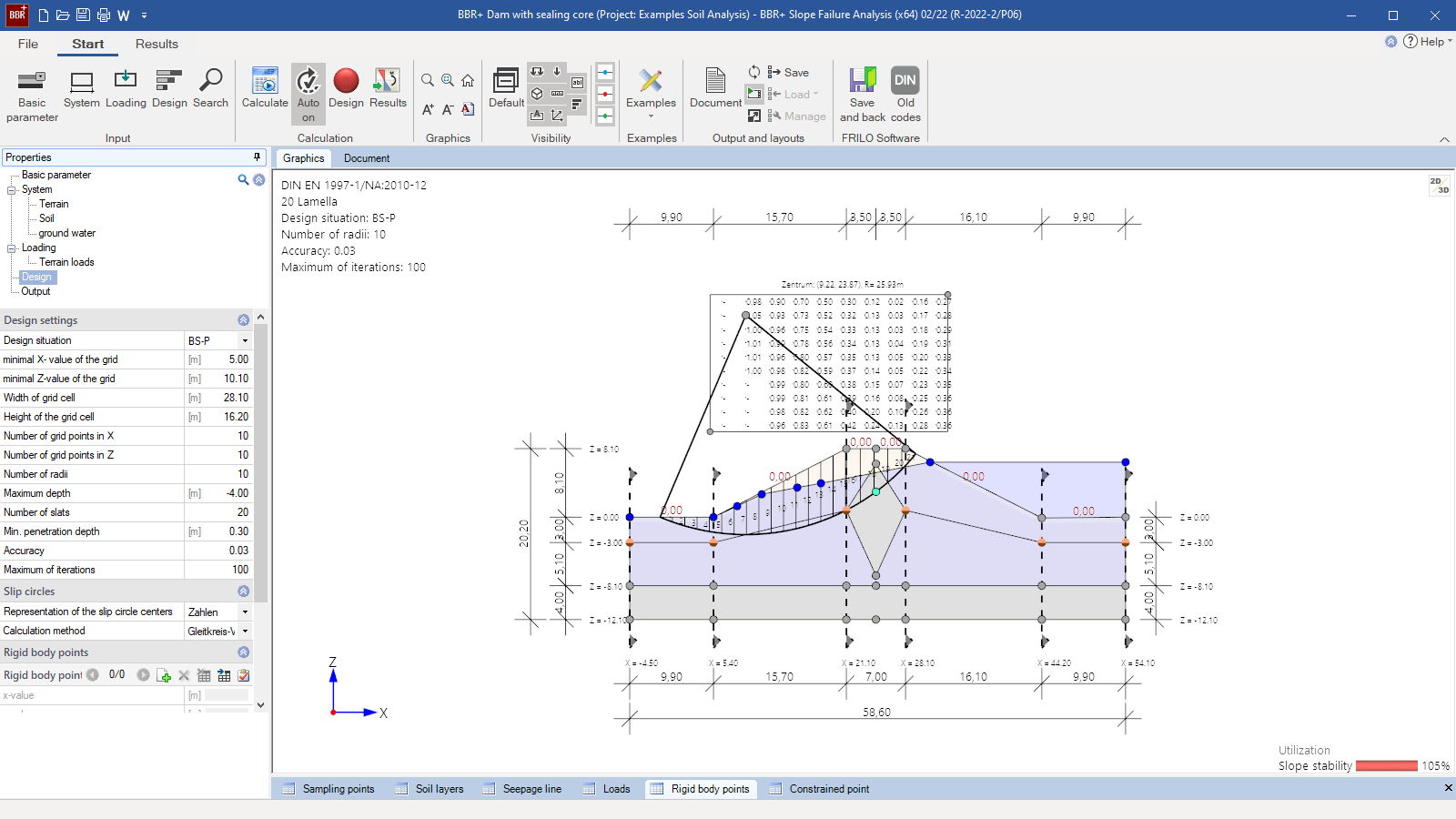Toggle the red point line display
The width and height of the screenshot is (1456, 819).
(x=605, y=94)
